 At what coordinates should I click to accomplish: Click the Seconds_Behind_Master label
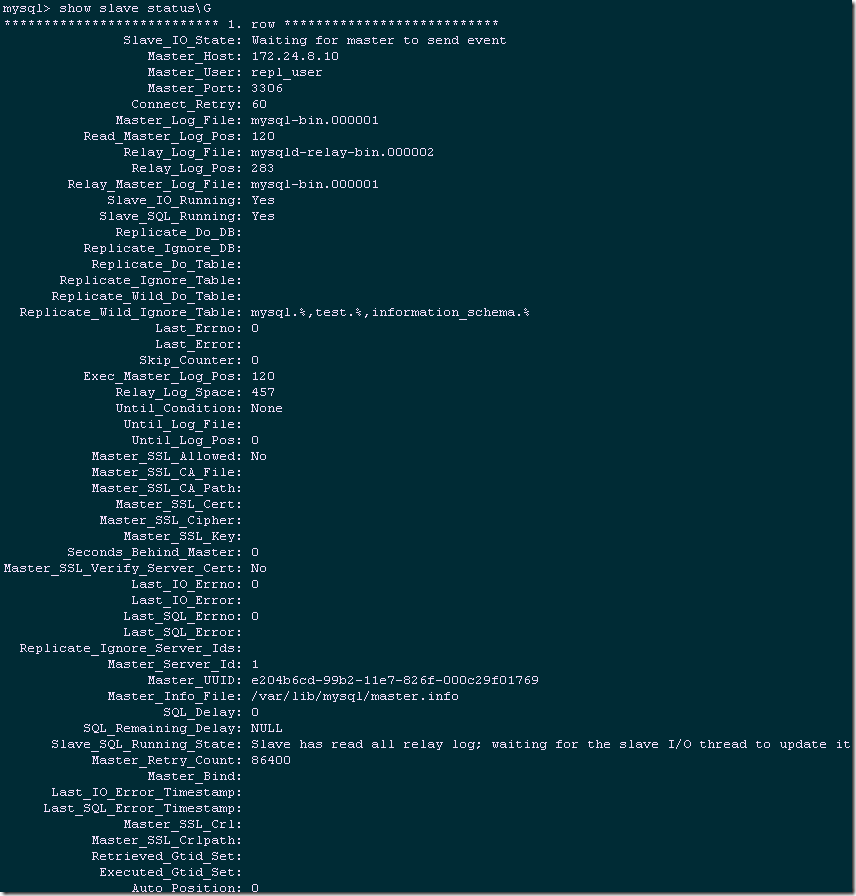[153, 552]
